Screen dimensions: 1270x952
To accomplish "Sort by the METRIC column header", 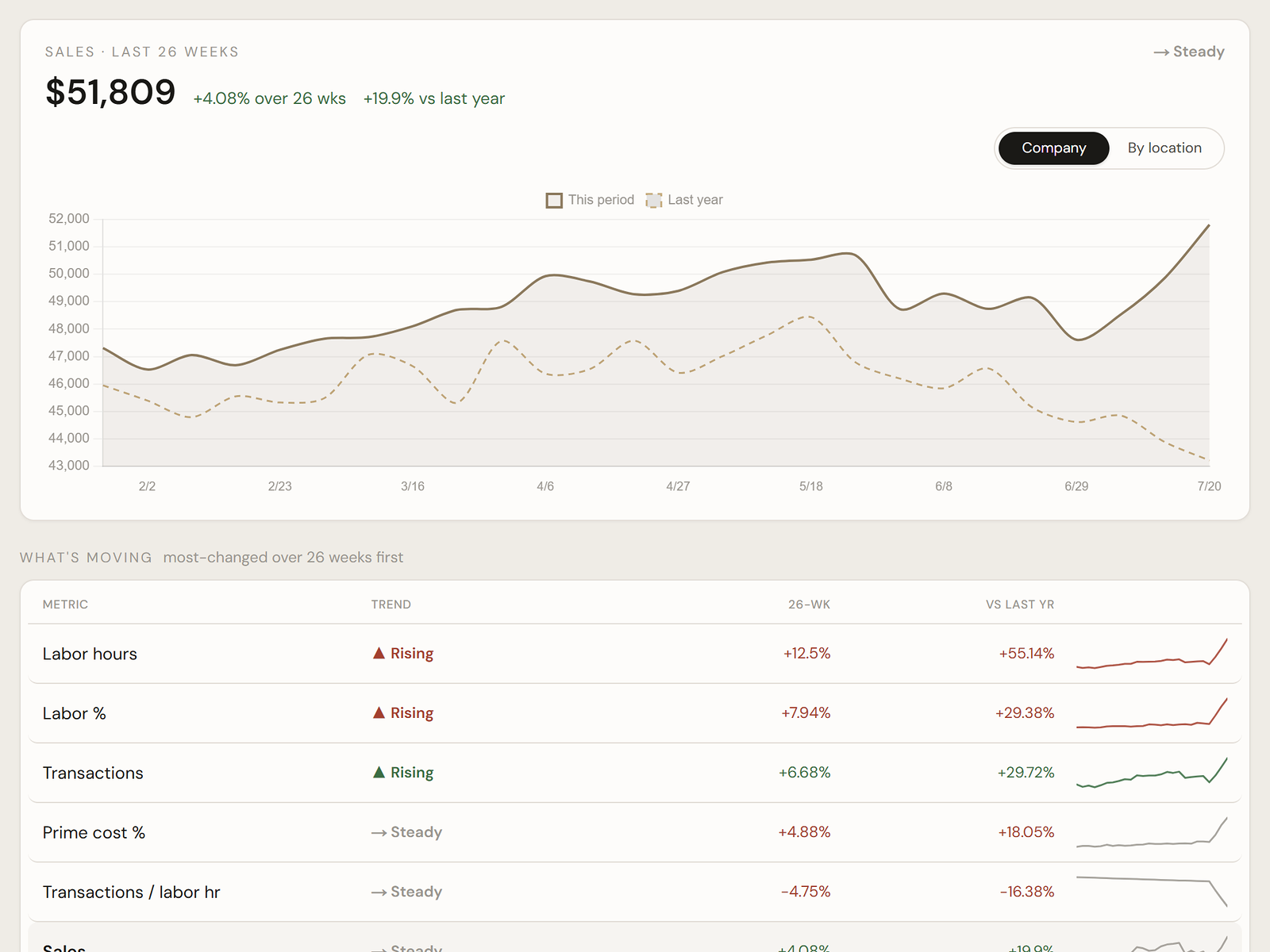I will [65, 605].
